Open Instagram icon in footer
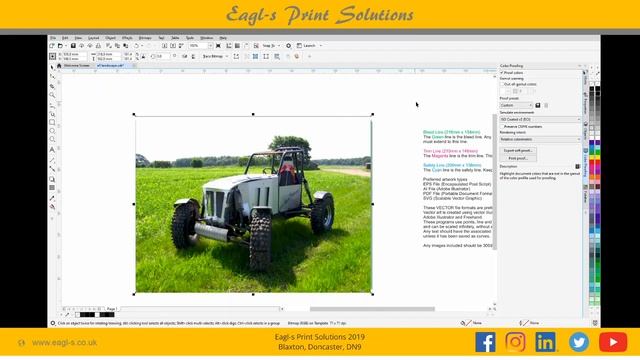Screen dimensions: 640x360 (x=516, y=342)
